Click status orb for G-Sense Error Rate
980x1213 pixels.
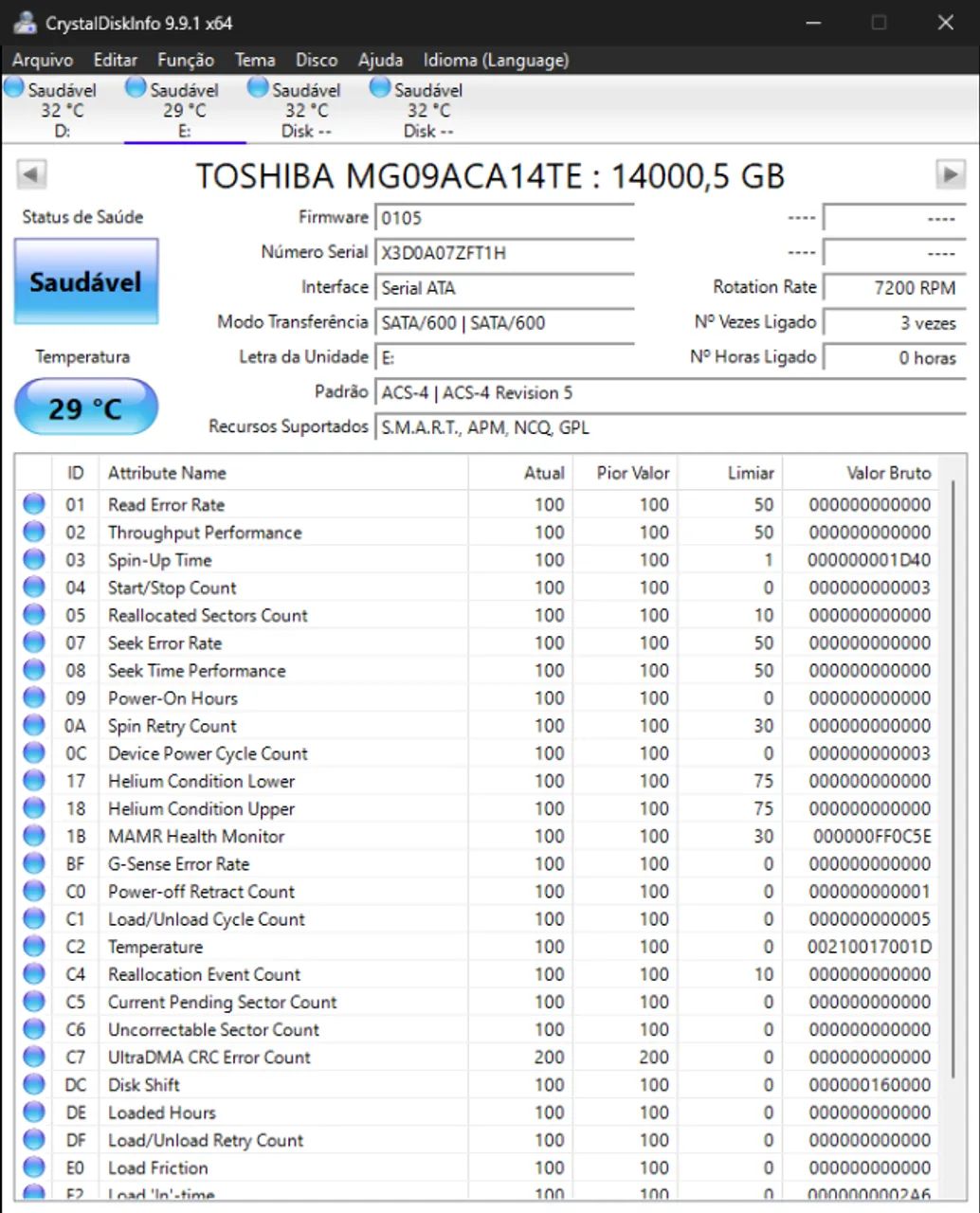click(x=34, y=862)
